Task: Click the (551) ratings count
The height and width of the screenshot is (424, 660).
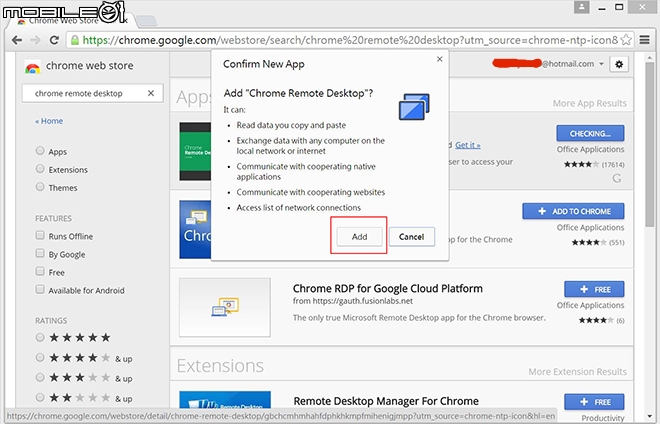Action: 617,243
